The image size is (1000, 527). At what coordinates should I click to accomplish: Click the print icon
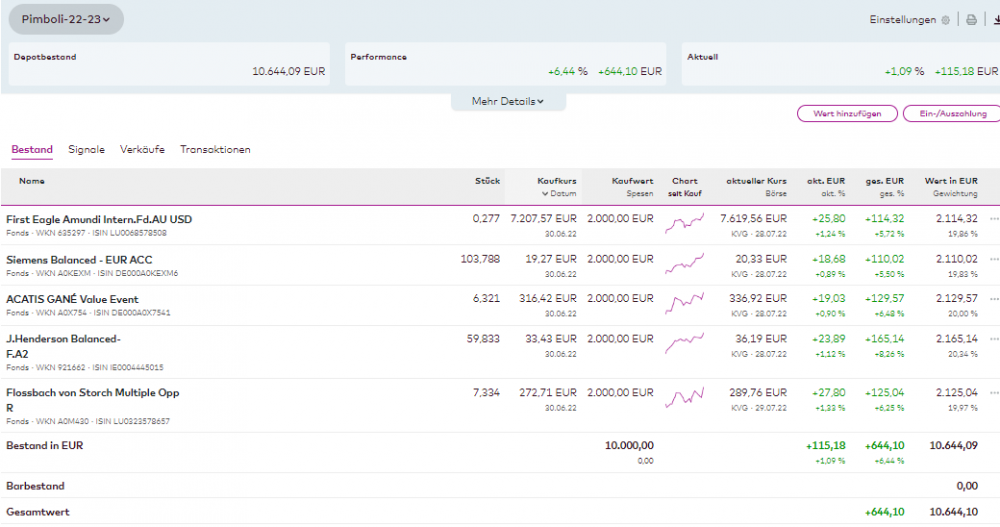(x=971, y=20)
